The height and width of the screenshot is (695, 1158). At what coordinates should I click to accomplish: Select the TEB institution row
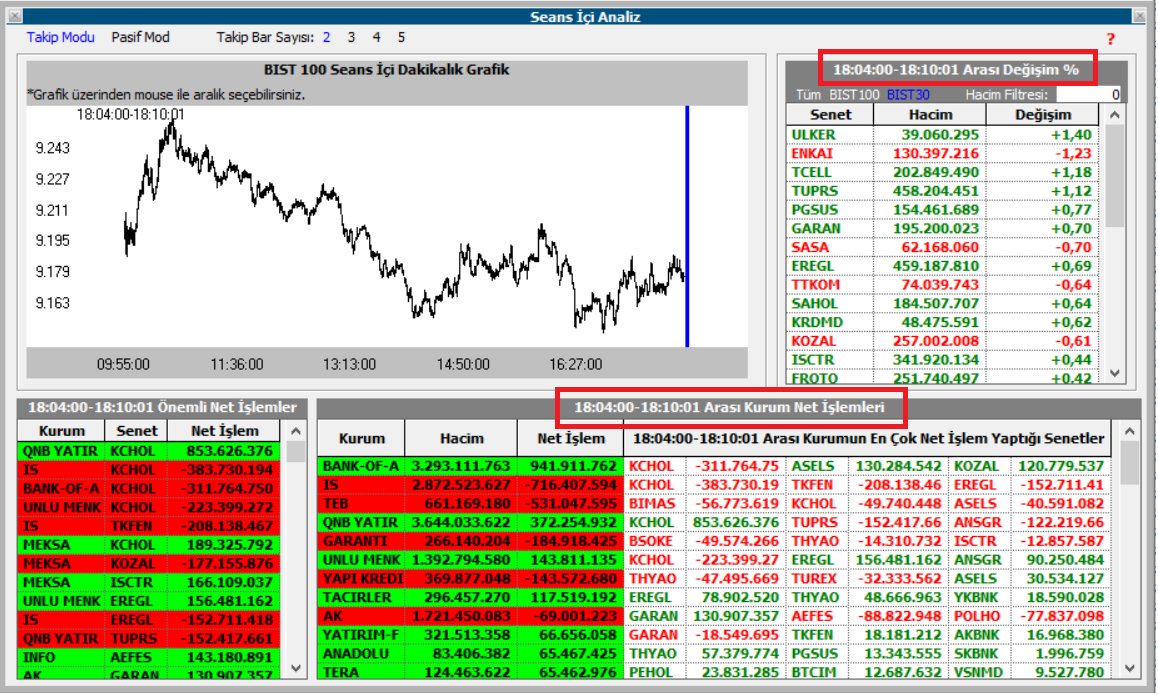coord(714,503)
